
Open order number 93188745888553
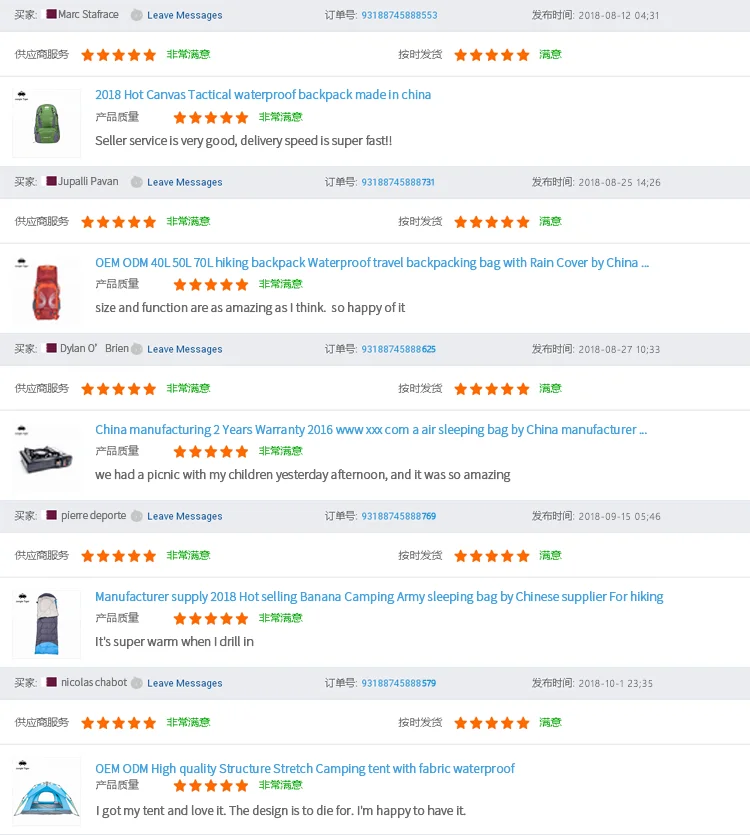[x=399, y=15]
